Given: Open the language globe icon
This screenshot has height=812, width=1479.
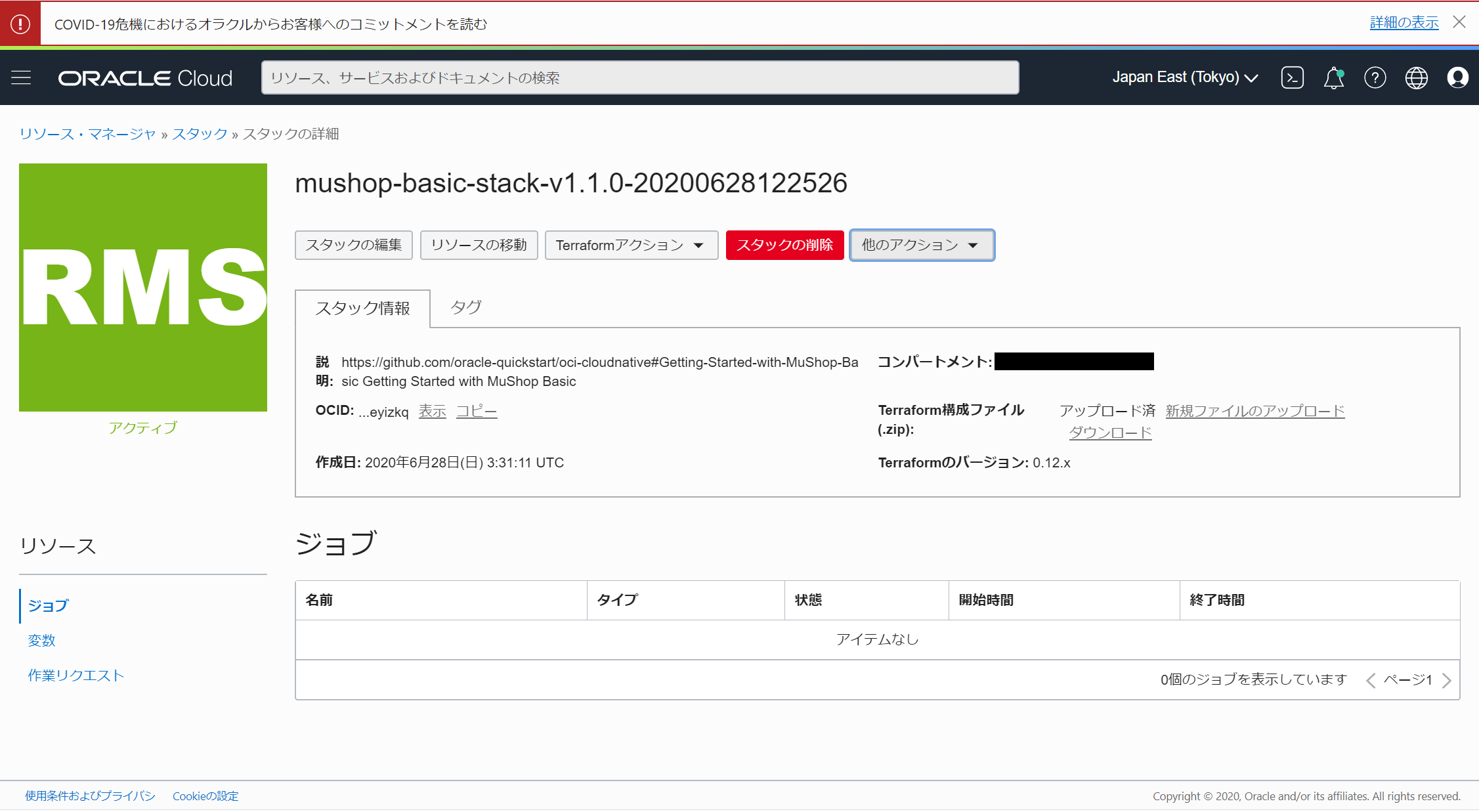Looking at the screenshot, I should click(x=1416, y=77).
